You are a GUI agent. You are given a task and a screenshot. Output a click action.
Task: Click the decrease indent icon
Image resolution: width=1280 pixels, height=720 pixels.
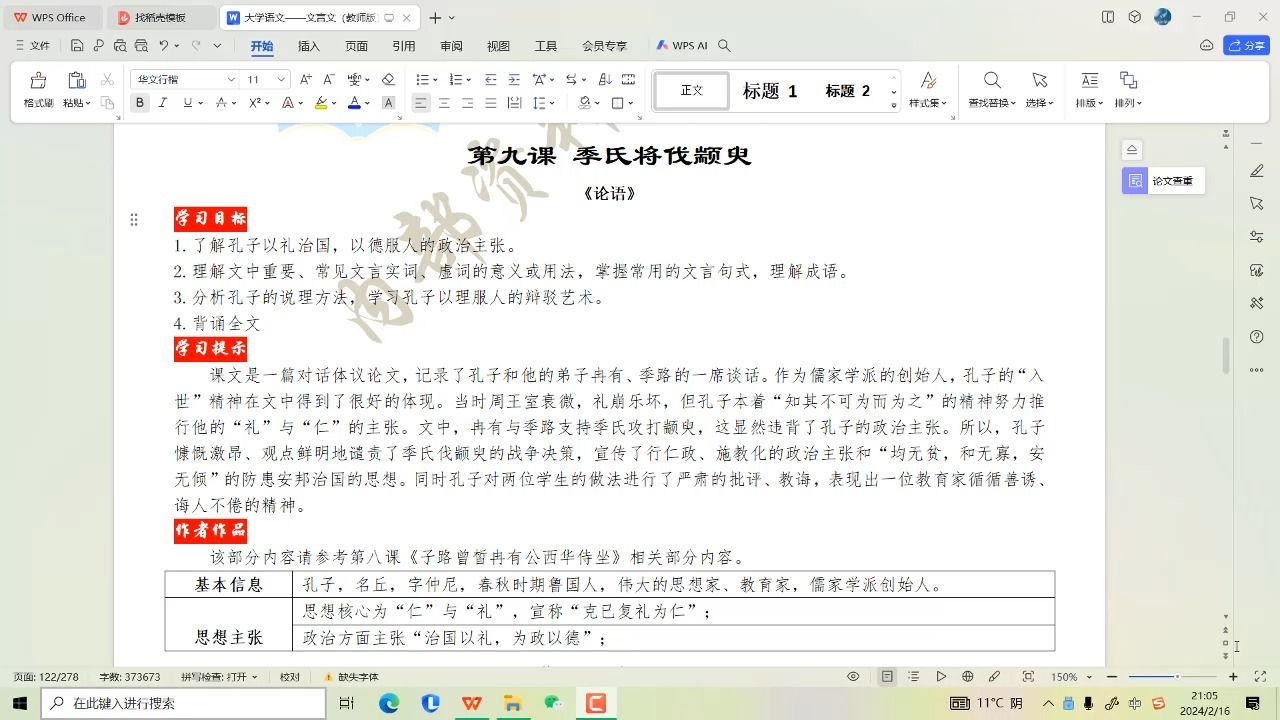(490, 79)
